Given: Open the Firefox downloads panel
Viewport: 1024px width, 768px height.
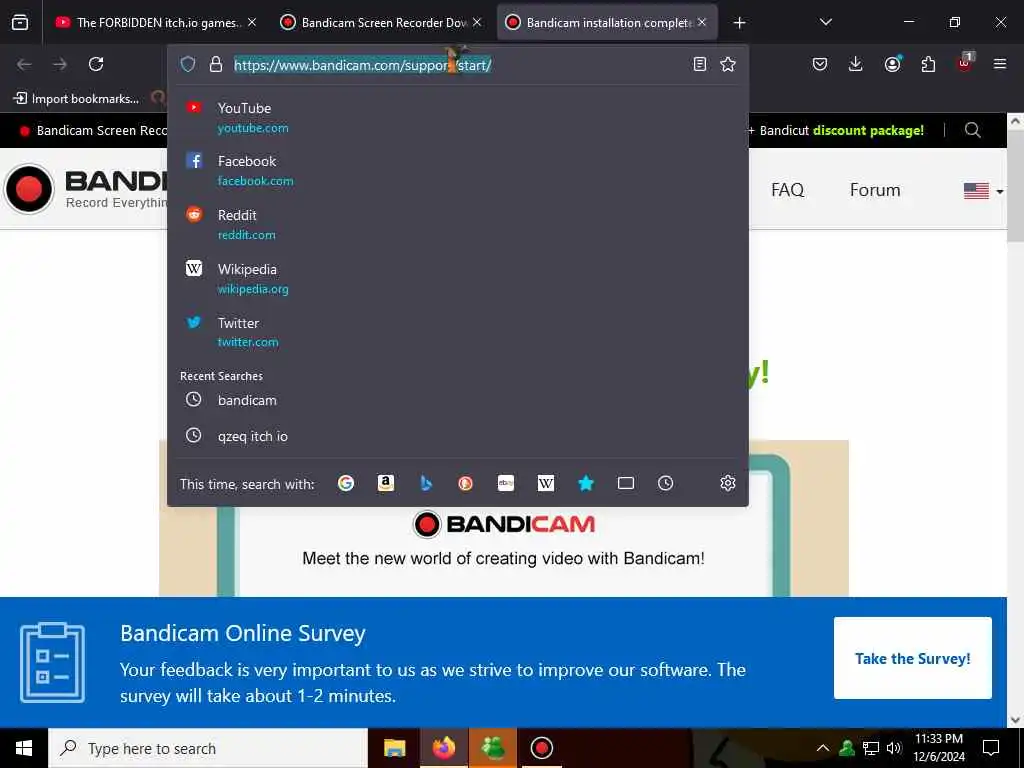Looking at the screenshot, I should [856, 64].
